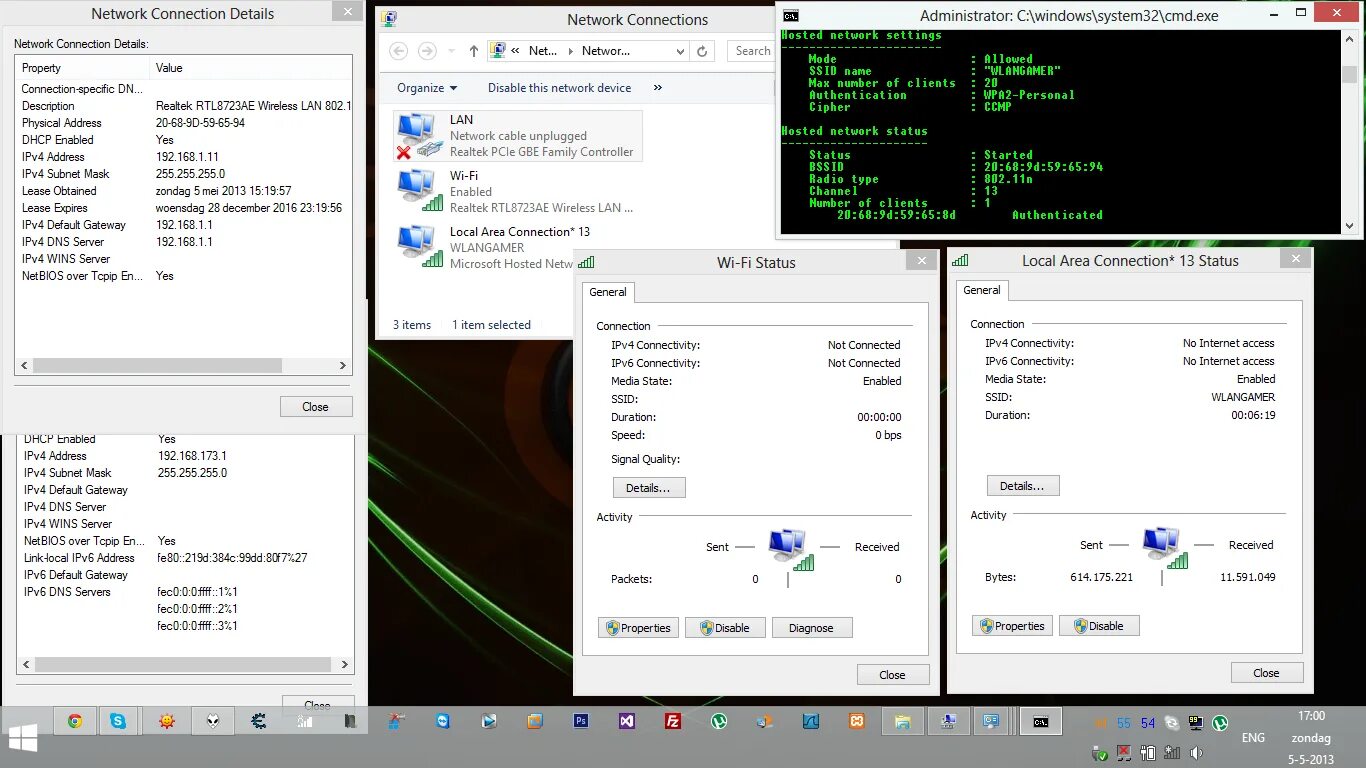1366x768 pixels.
Task: Click horizontal scrollbar in lower details list
Action: [187, 664]
